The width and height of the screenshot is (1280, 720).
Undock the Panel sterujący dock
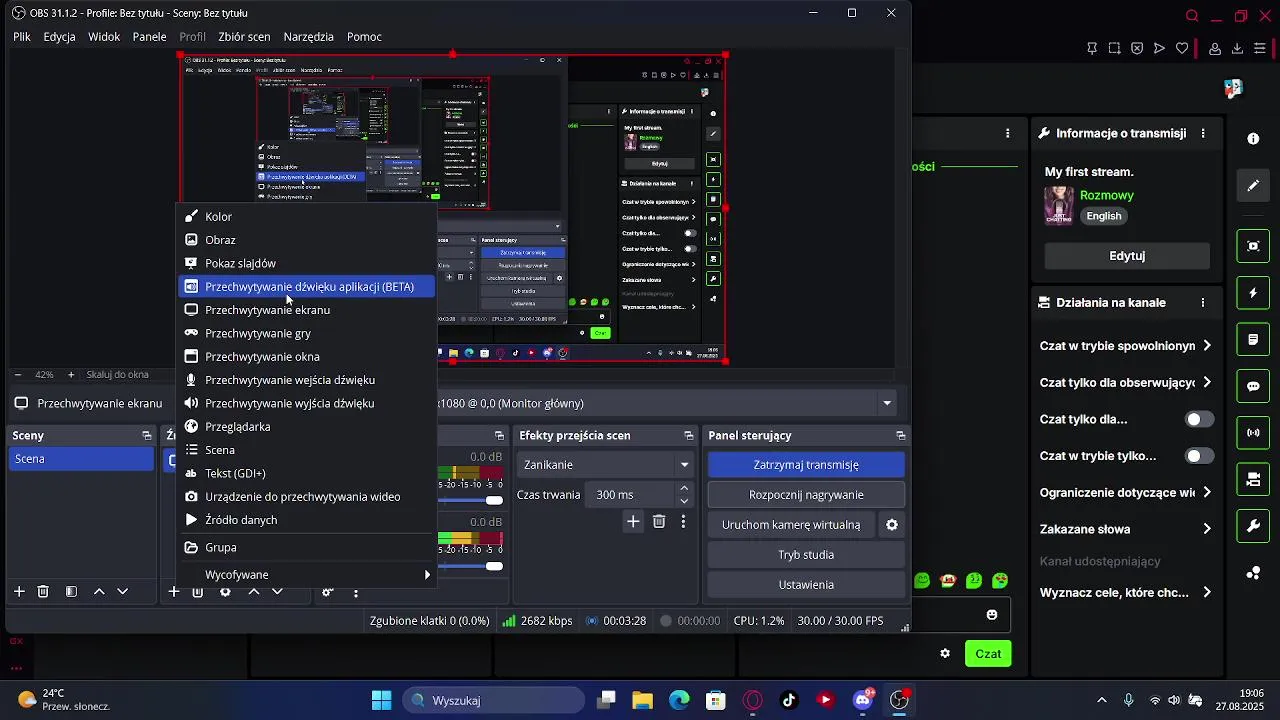[x=901, y=436]
